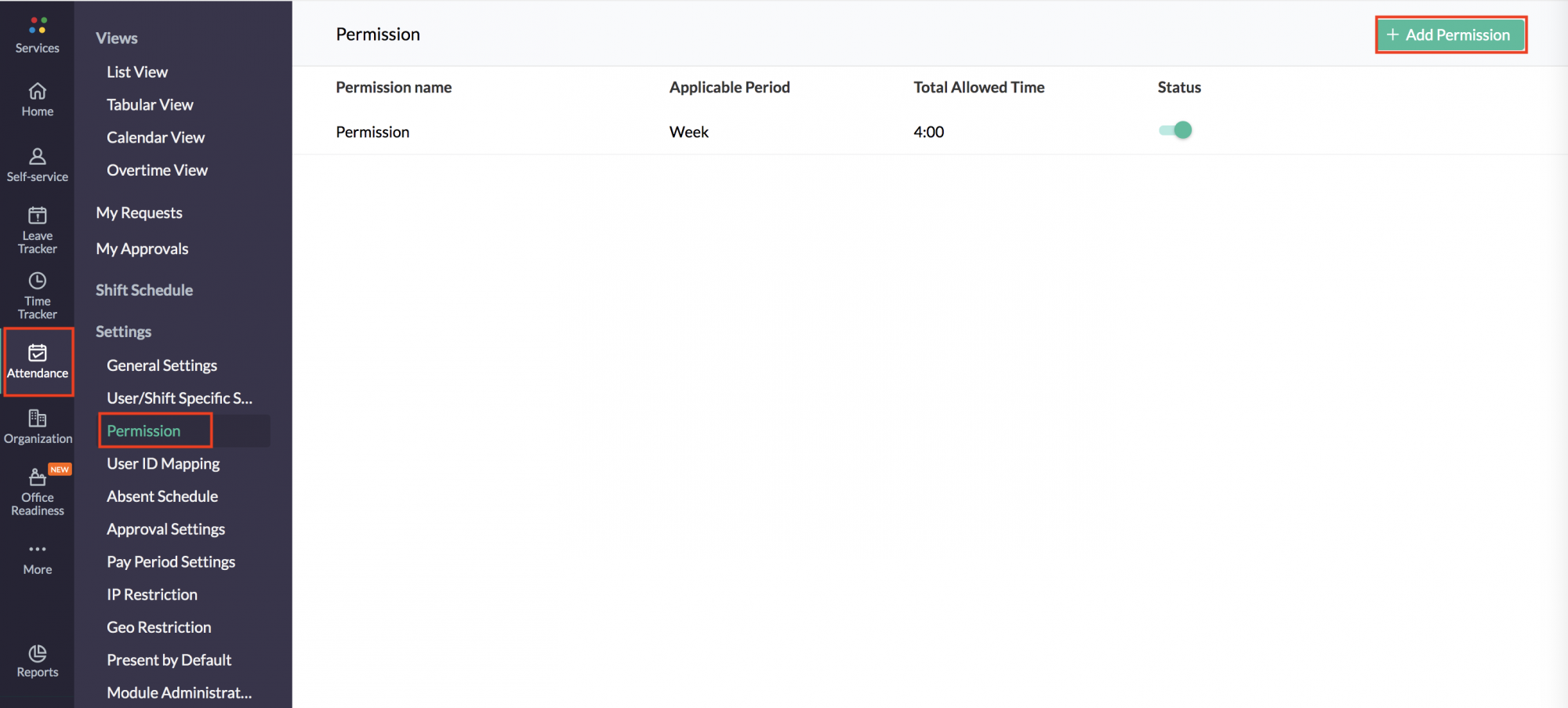Click the Settings section heading
Viewport: 1568px width, 708px height.
tap(123, 332)
